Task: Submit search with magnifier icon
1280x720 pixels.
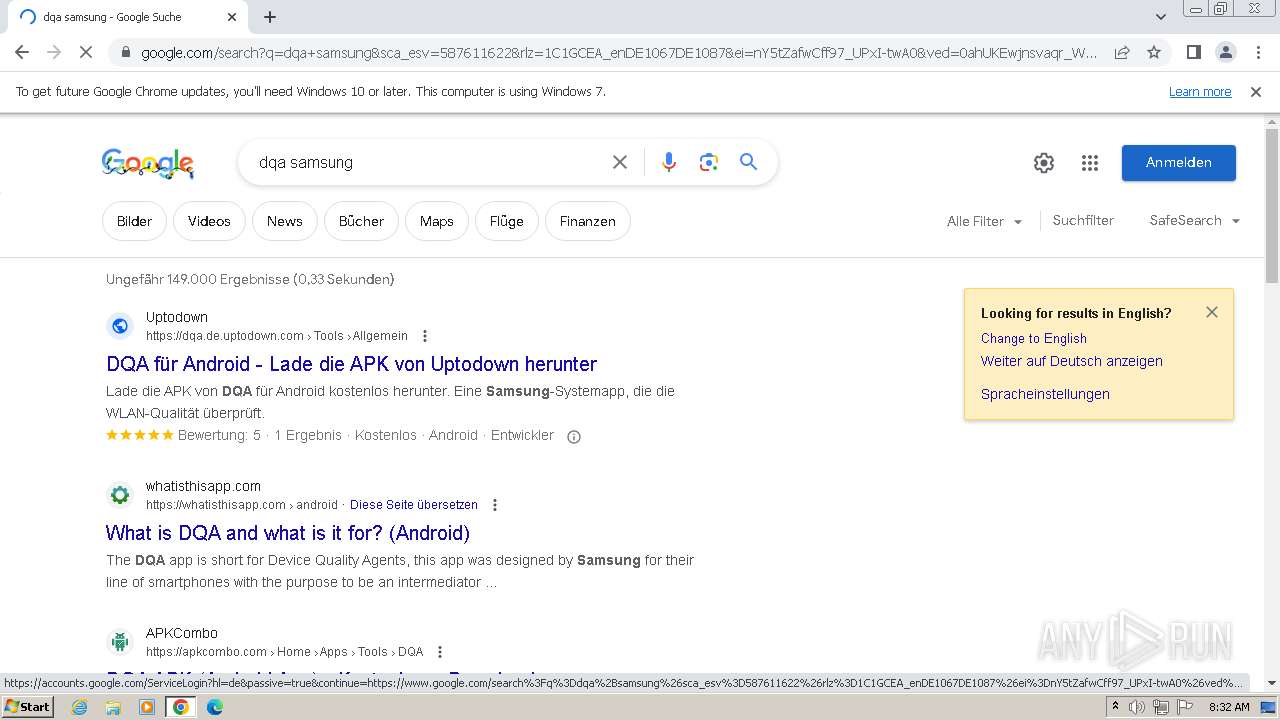Action: pyautogui.click(x=748, y=162)
